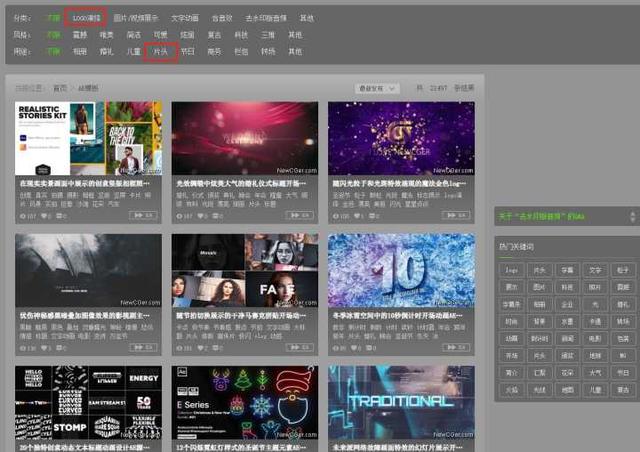The width and height of the screenshot is (640, 452).
Task: Select 科技 in the 风格 filter row
Action: pos(241,35)
